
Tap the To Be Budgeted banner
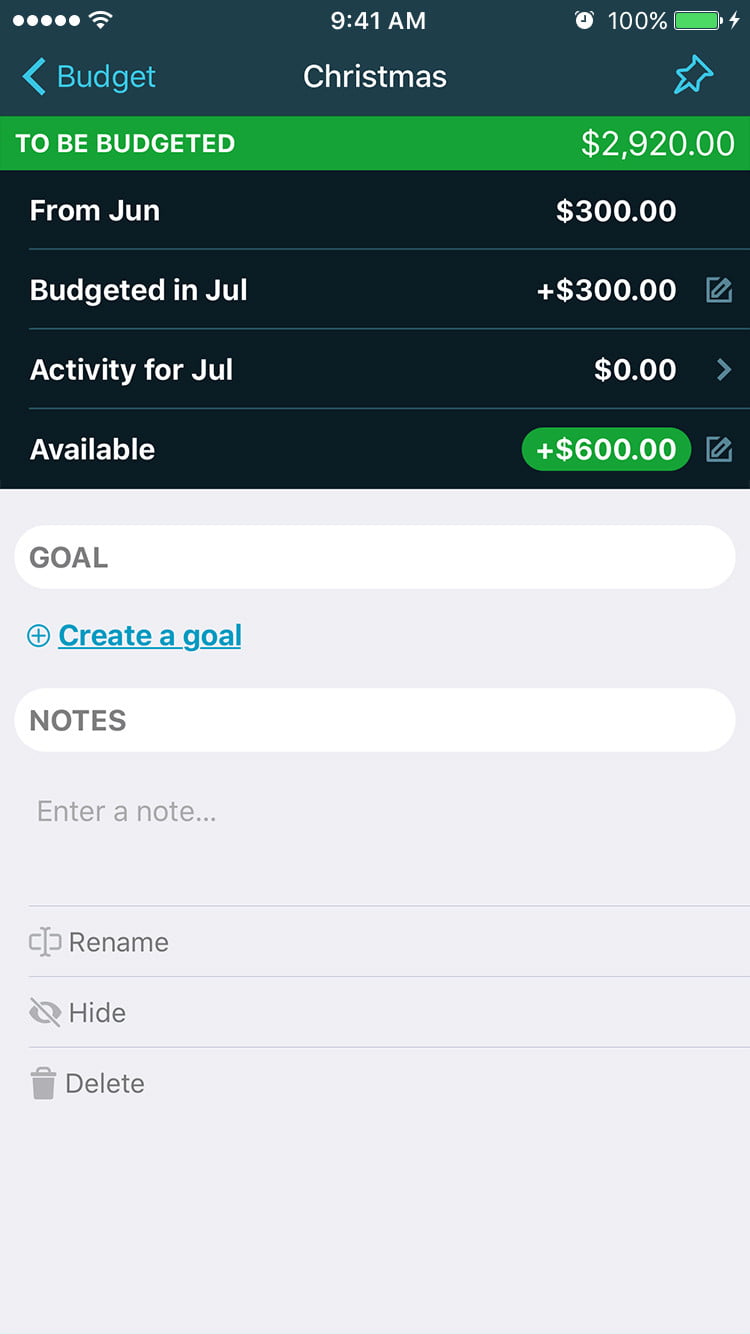click(x=375, y=143)
